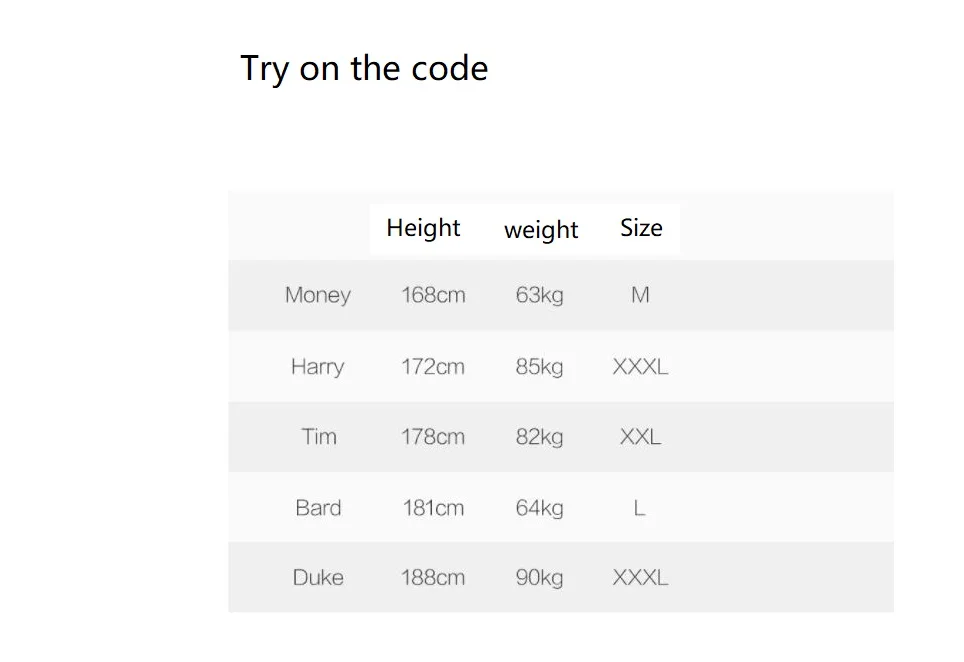
Task: Click the XXL size for Tim
Action: pos(640,437)
